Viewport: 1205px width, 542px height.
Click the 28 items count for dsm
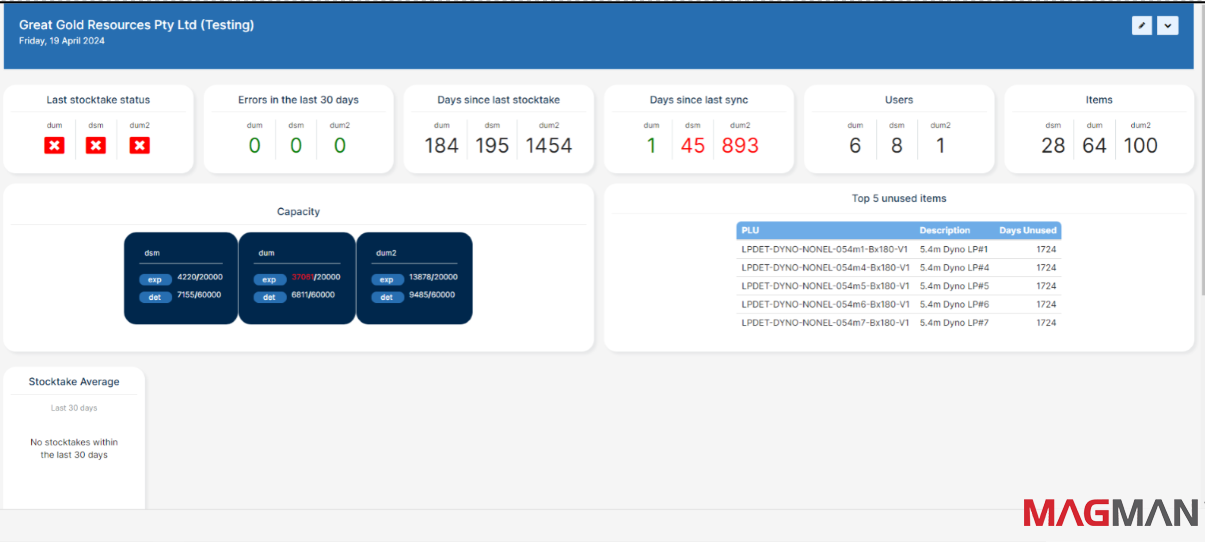(x=1053, y=146)
